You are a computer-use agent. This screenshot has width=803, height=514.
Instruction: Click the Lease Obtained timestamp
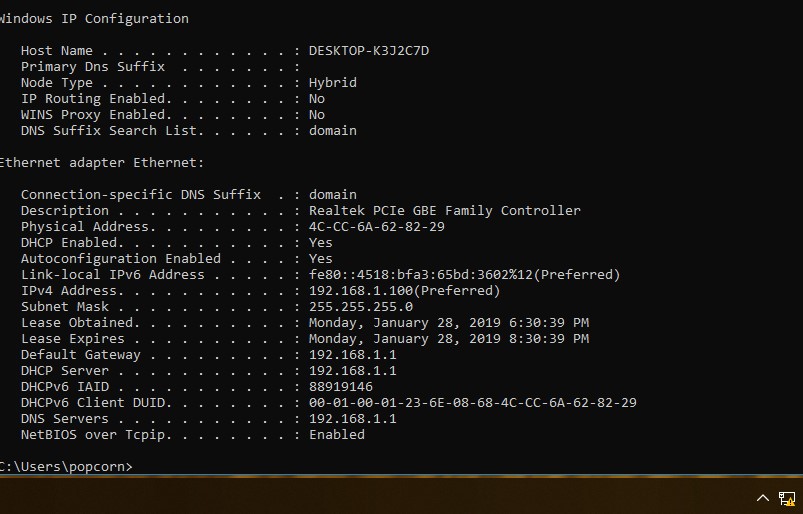pos(448,323)
